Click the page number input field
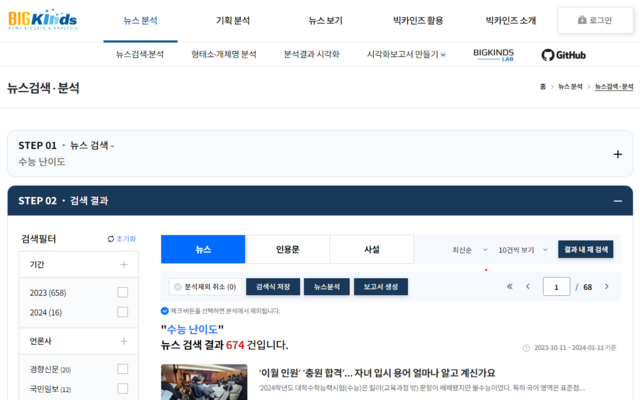The width and height of the screenshot is (640, 400). point(556,287)
